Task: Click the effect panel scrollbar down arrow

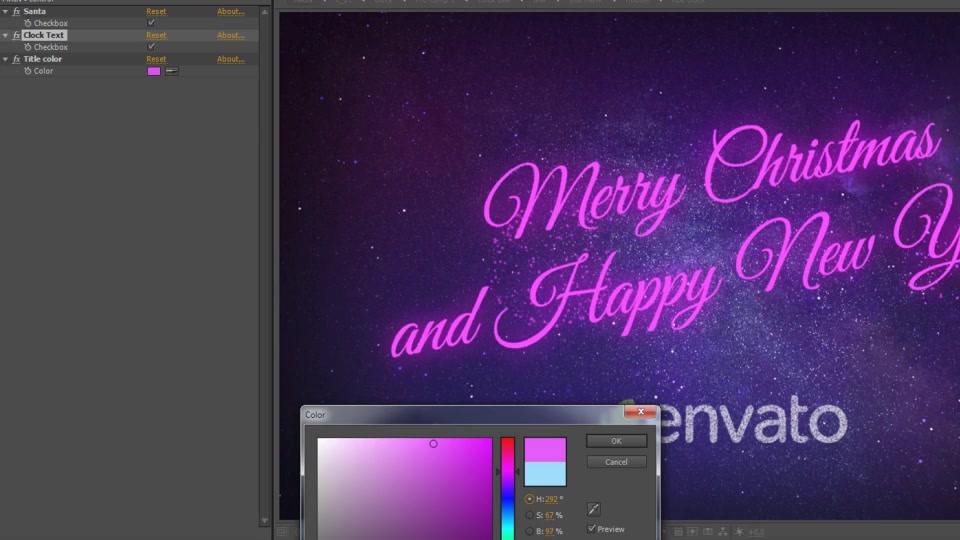Action: point(264,520)
